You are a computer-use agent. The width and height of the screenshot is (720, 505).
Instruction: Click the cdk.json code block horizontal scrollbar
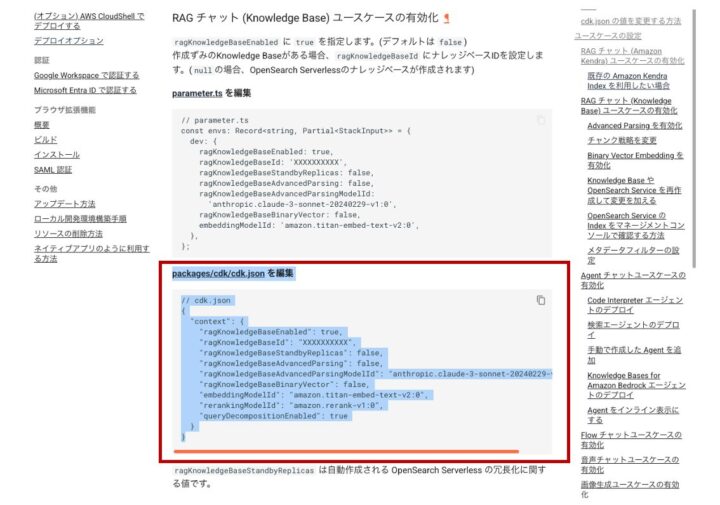346,451
